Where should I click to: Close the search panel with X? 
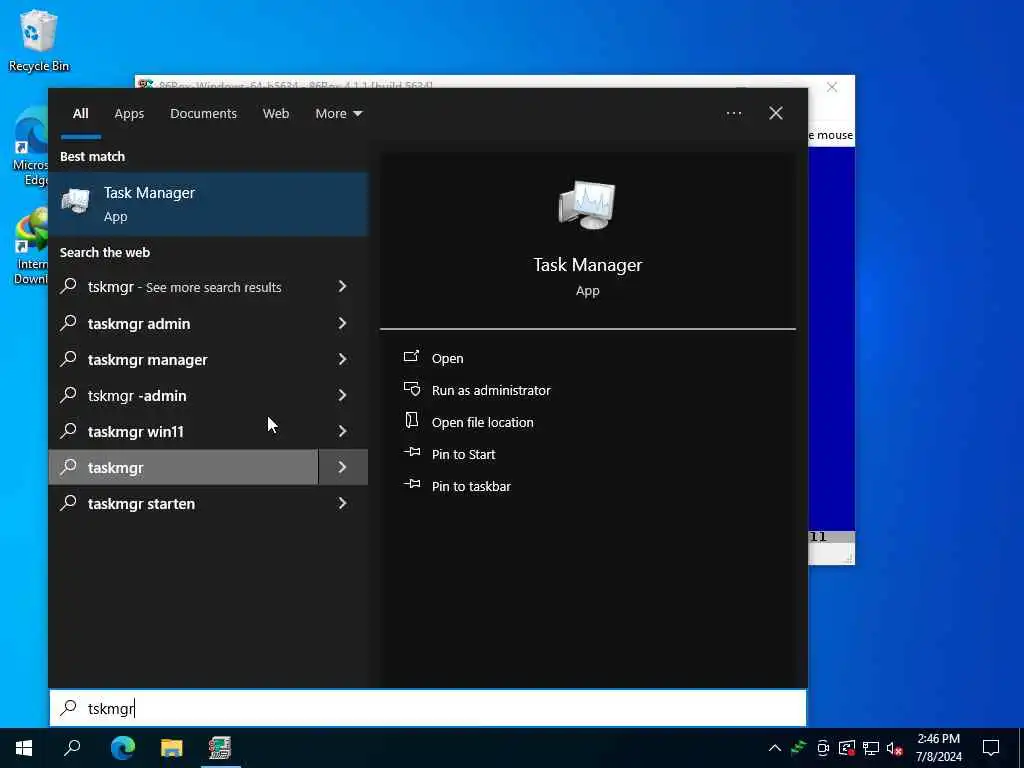tap(776, 113)
